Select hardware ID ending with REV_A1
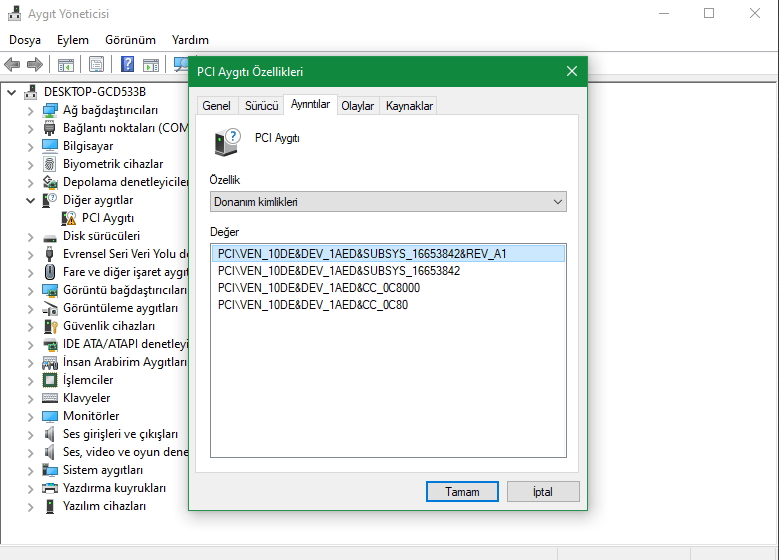 click(x=388, y=254)
